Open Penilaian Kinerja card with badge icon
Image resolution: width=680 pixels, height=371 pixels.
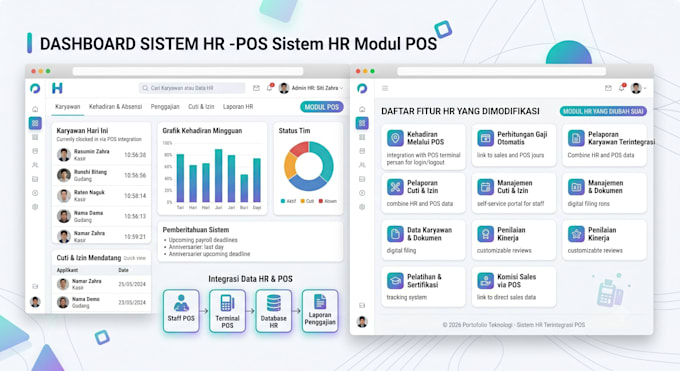[x=514, y=240]
